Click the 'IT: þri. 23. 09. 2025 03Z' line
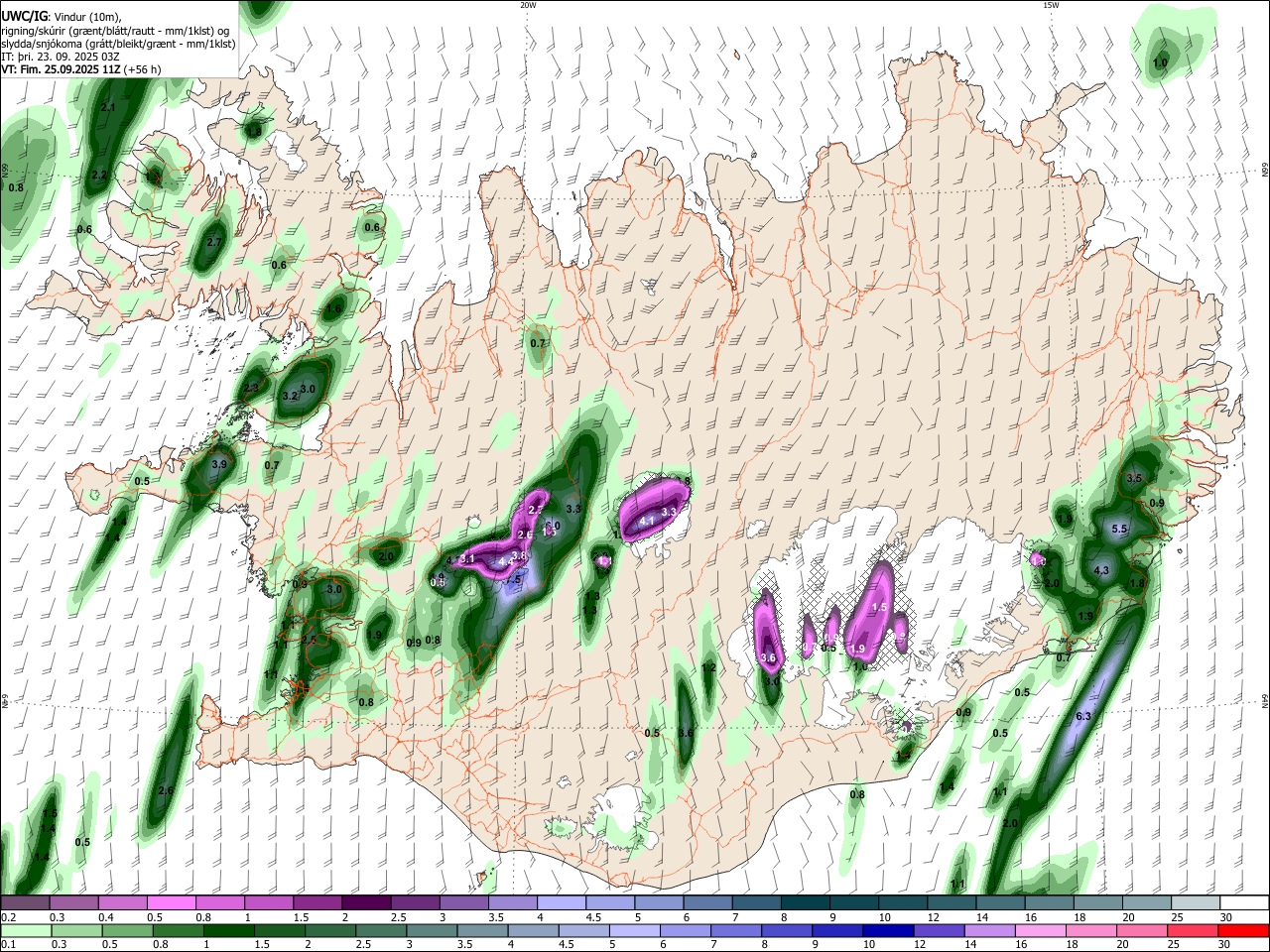 click(x=61, y=57)
